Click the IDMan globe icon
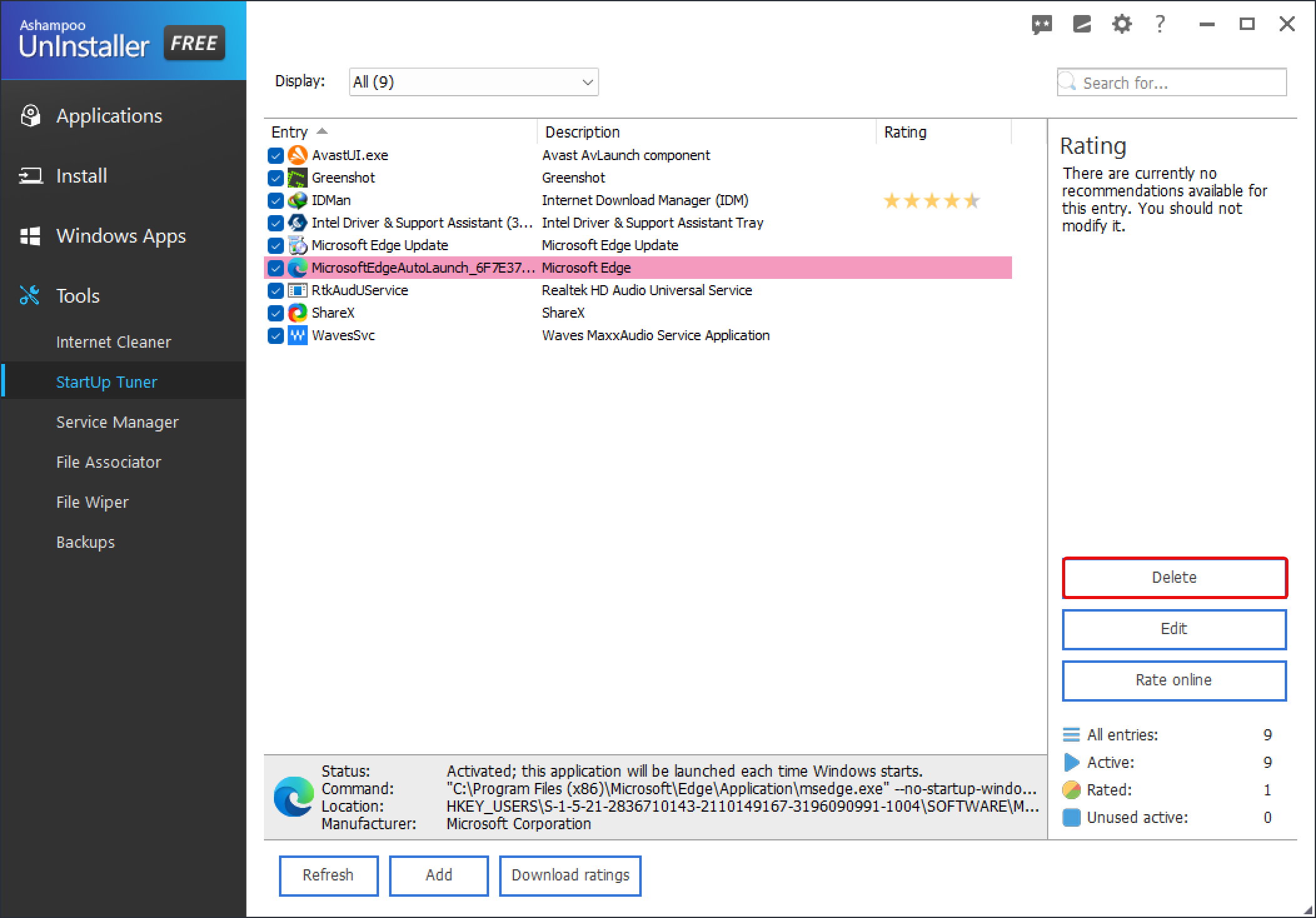Image resolution: width=1316 pixels, height=918 pixels. tap(298, 200)
